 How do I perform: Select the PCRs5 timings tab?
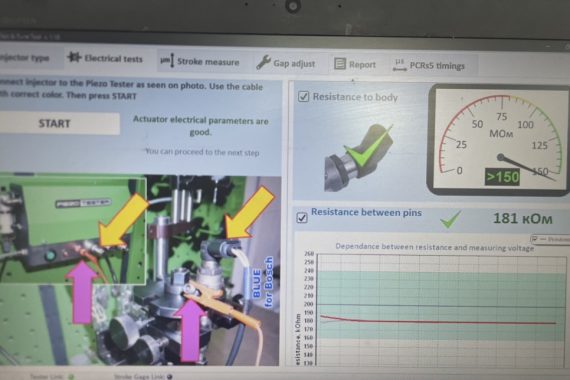(x=429, y=65)
